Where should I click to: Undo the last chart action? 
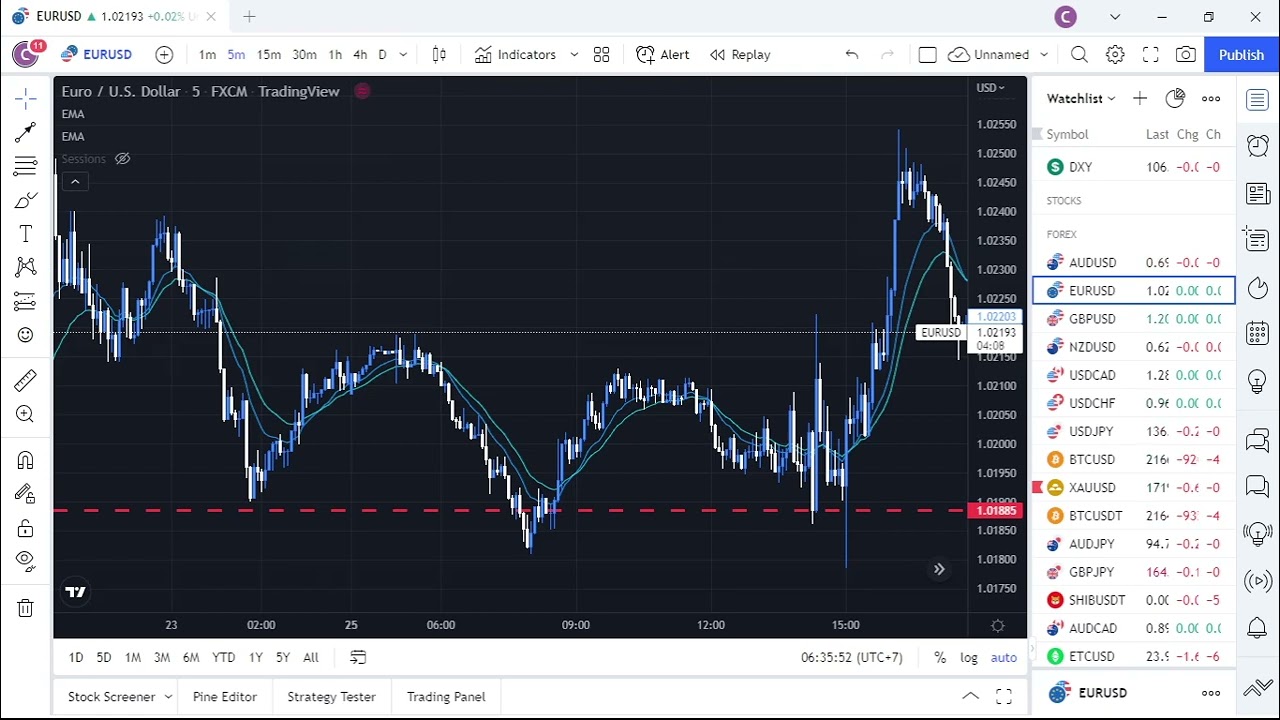point(852,55)
